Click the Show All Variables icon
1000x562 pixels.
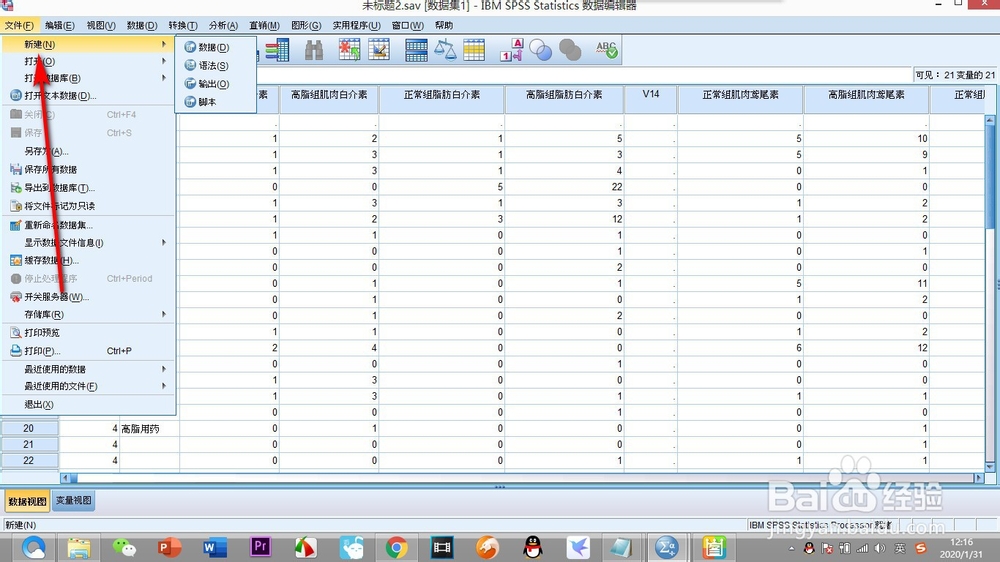pyautogui.click(x=570, y=50)
